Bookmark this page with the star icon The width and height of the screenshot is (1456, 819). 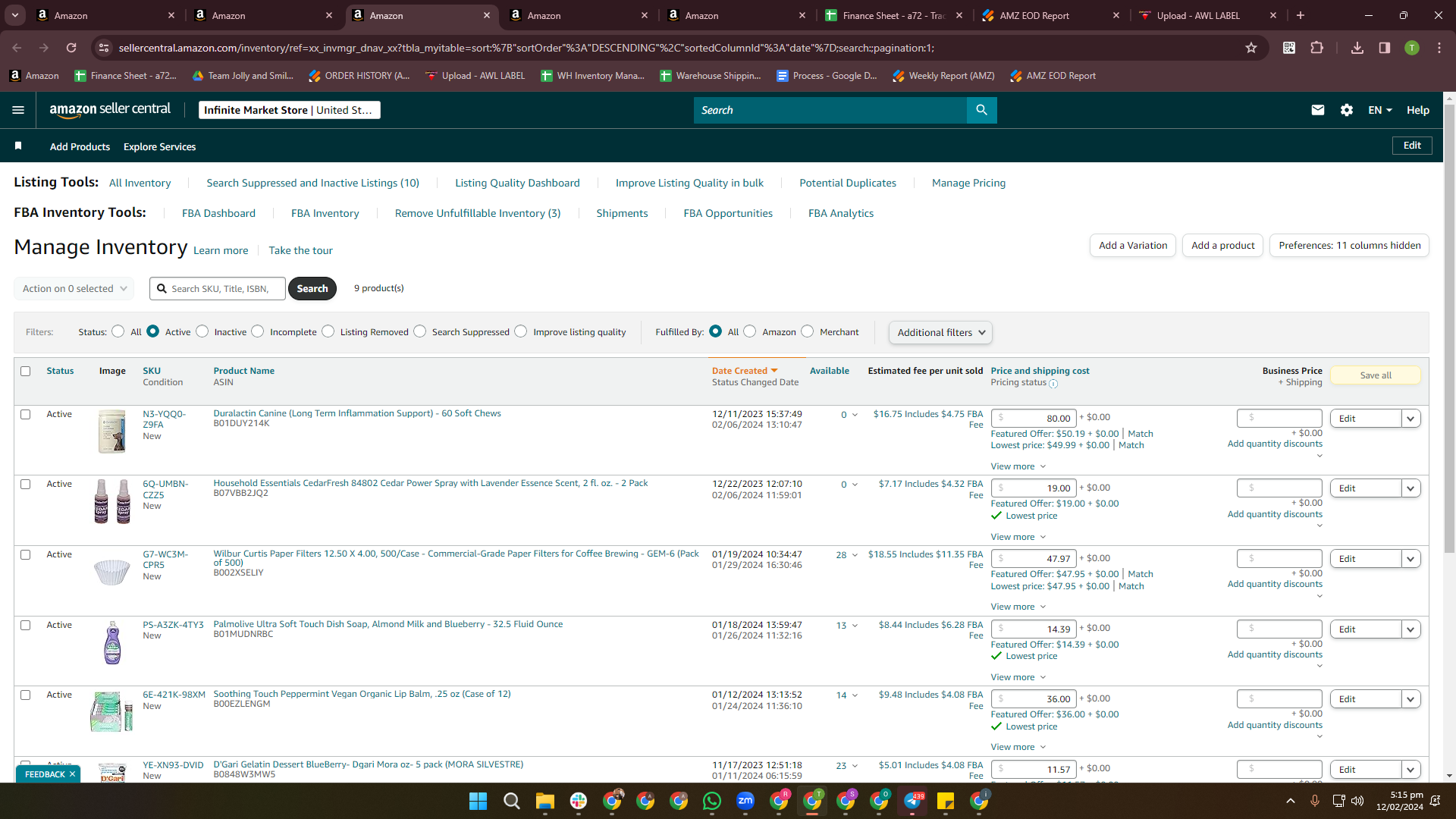[x=1251, y=48]
